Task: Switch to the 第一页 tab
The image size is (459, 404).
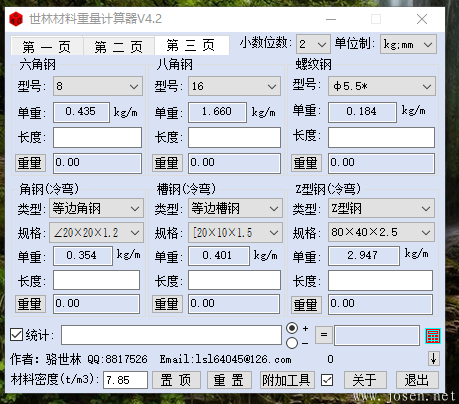Action: click(x=47, y=46)
